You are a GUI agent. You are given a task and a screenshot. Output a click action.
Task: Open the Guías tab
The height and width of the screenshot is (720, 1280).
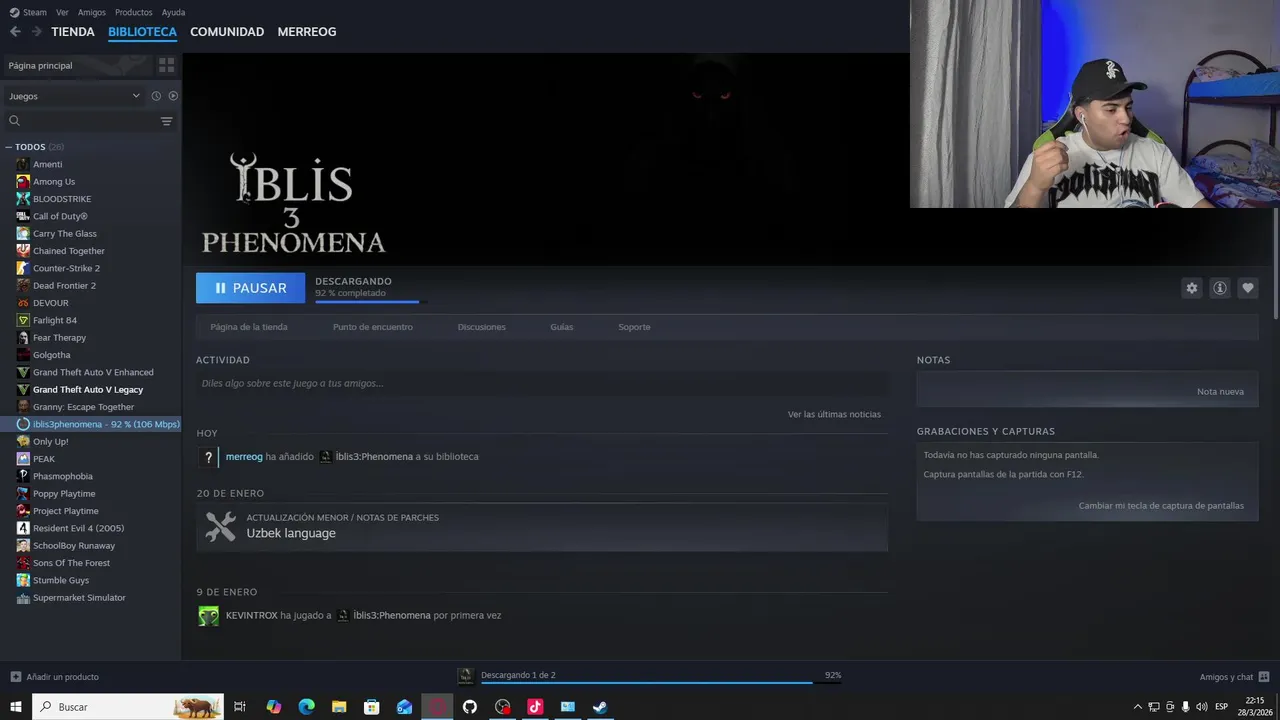coord(561,327)
